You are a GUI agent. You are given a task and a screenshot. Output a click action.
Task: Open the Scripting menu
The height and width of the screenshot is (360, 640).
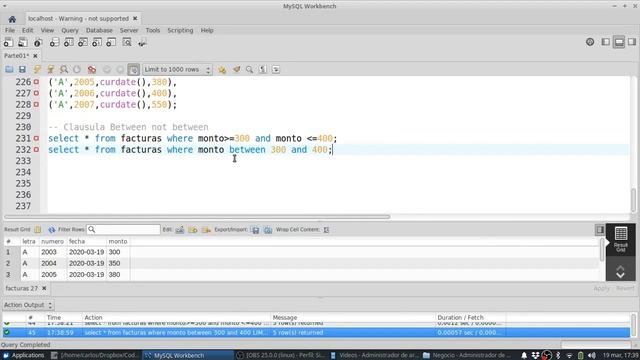(180, 30)
